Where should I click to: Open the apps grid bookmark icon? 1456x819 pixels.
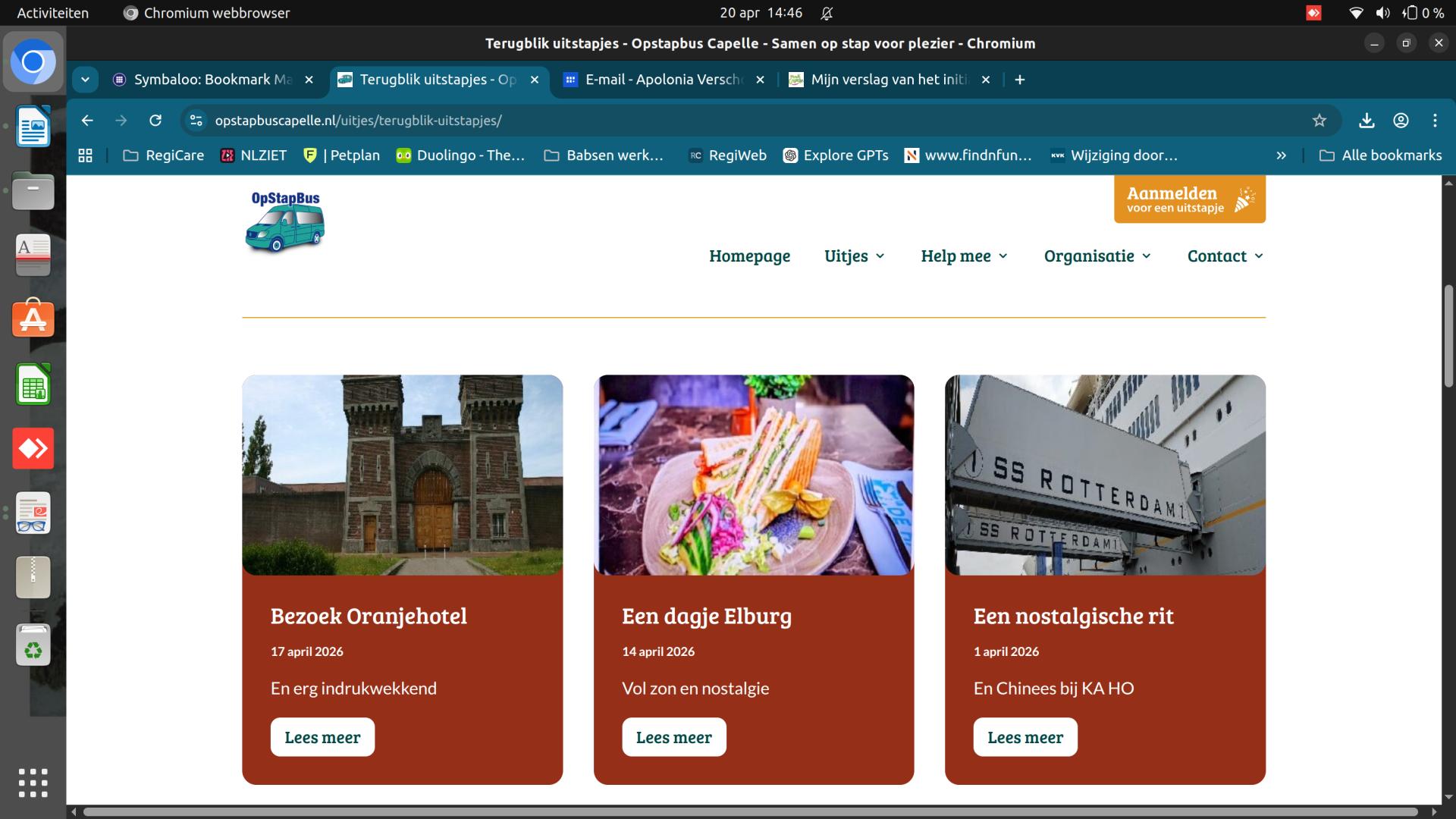[86, 155]
